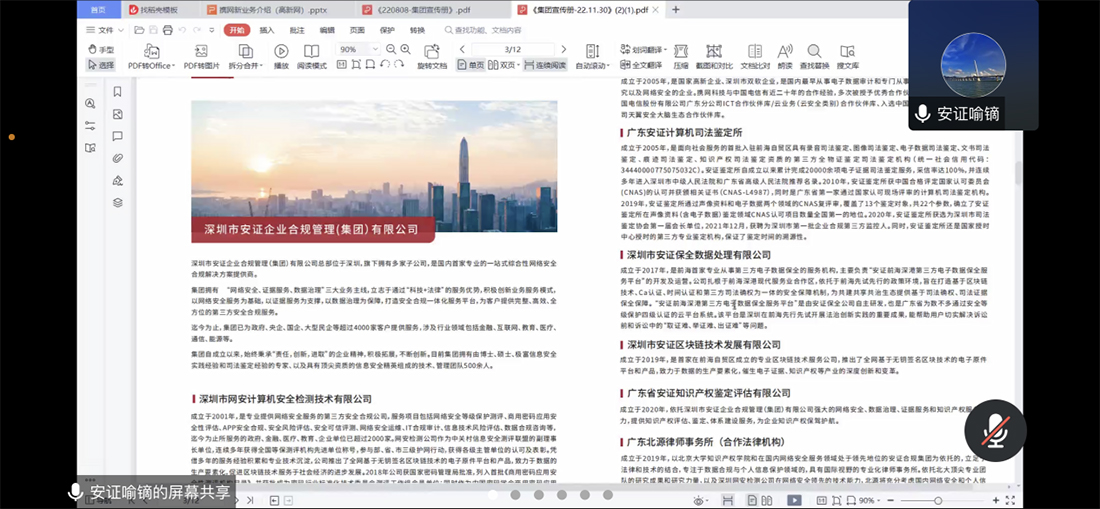Click the status bar play slideshow button
This screenshot has width=1100, height=509.
[x=793, y=501]
